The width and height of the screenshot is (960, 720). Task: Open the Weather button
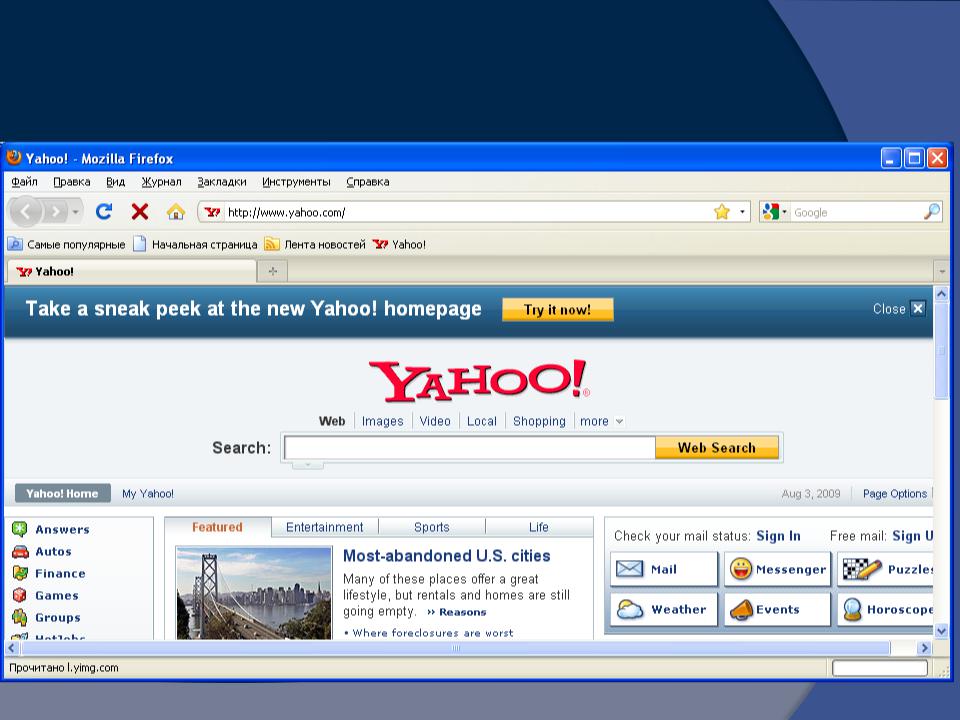(664, 609)
